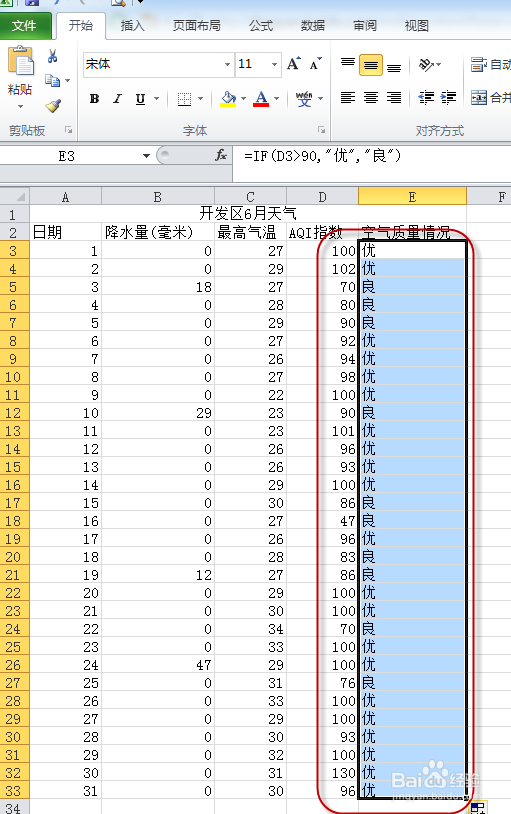Select row 3 header
This screenshot has height=814, width=511.
14,251
